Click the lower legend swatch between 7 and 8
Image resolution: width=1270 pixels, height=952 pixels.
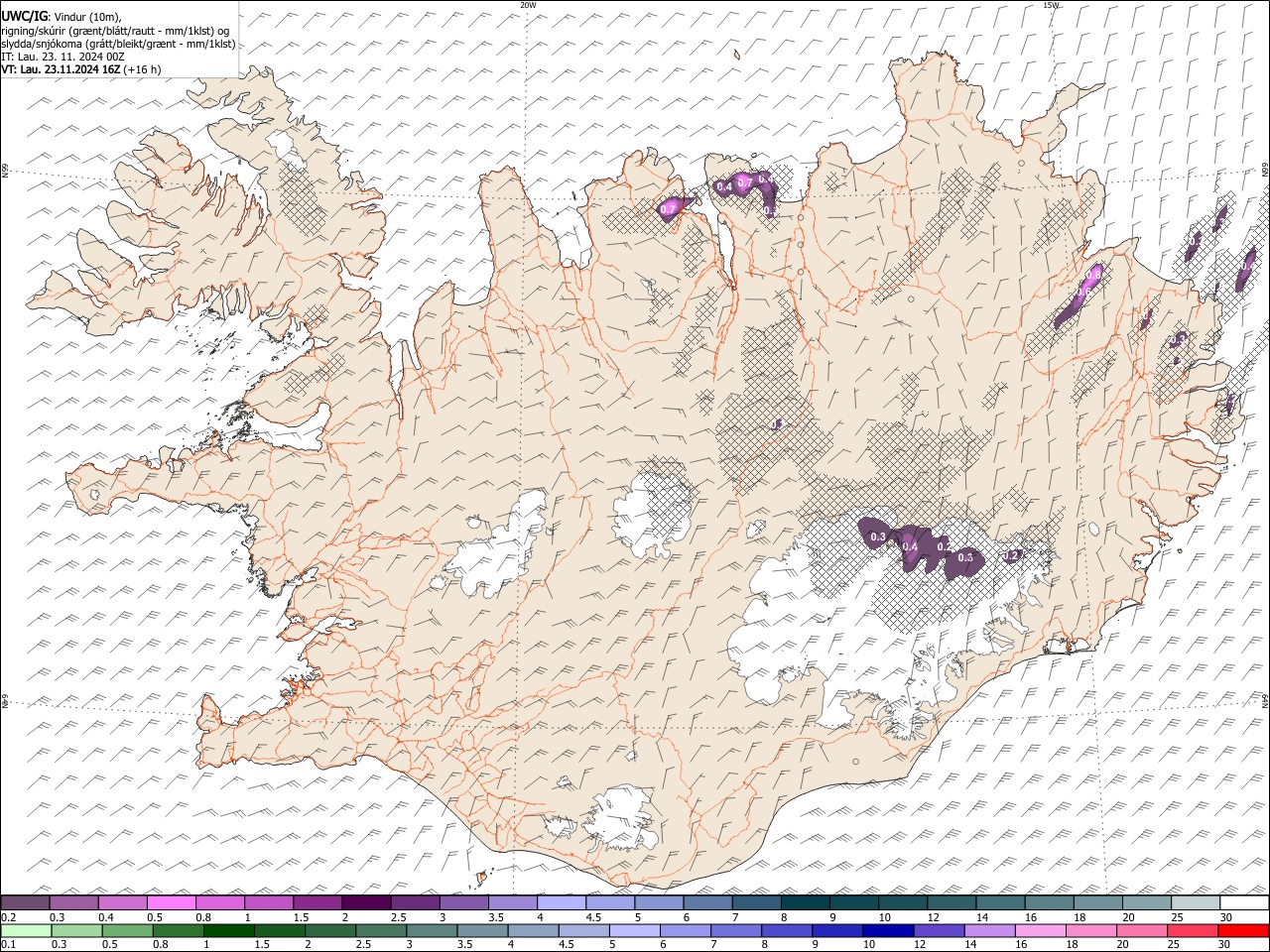tap(735, 930)
